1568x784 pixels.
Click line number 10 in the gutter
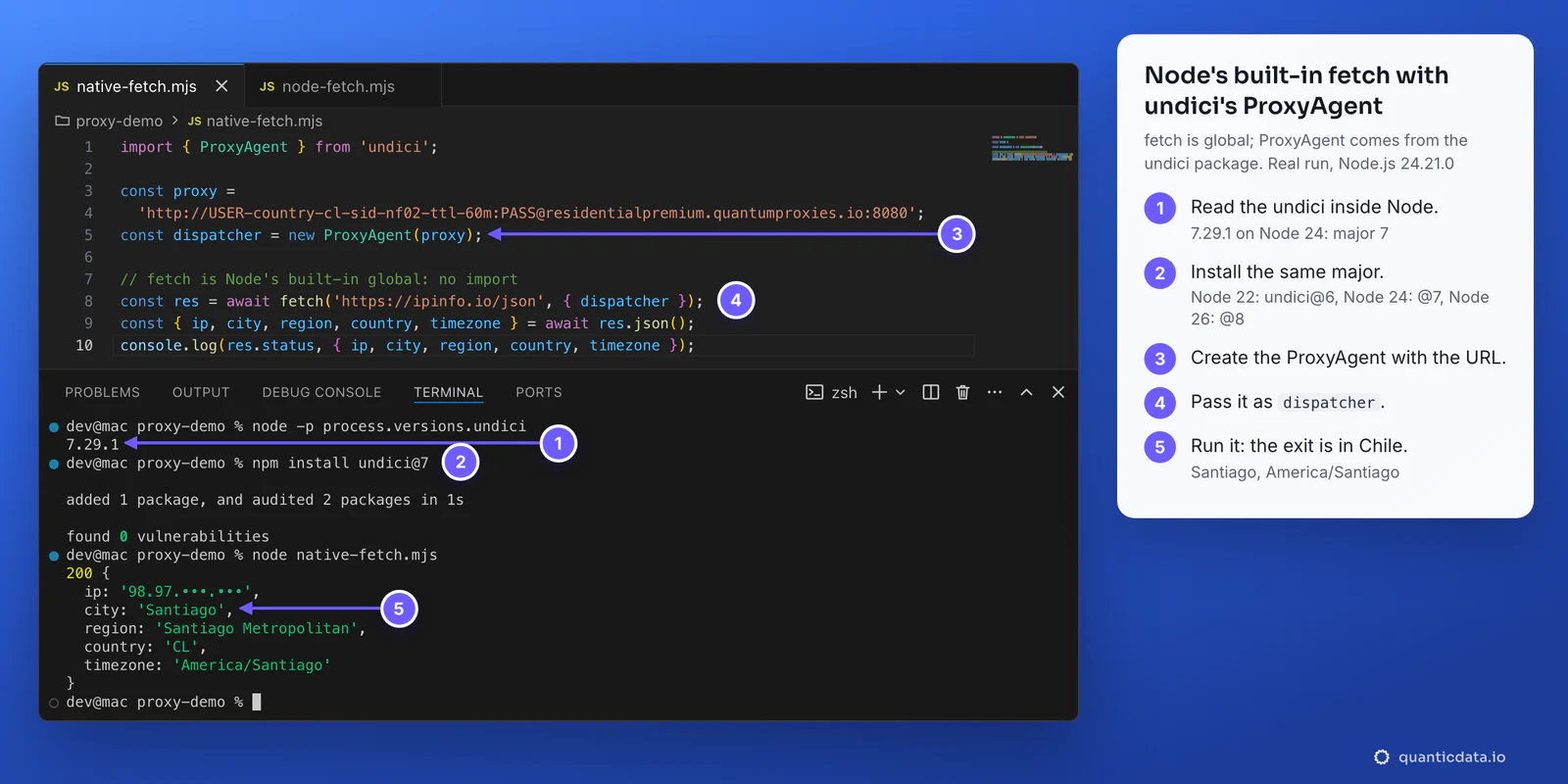point(84,345)
